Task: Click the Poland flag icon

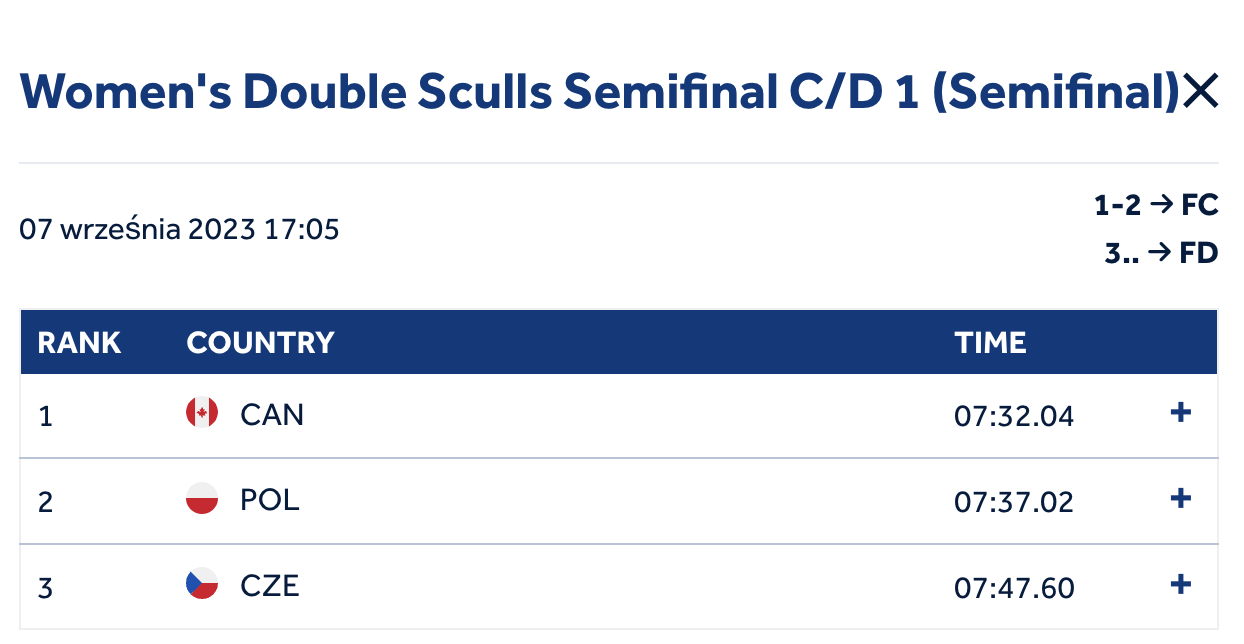Action: point(202,499)
